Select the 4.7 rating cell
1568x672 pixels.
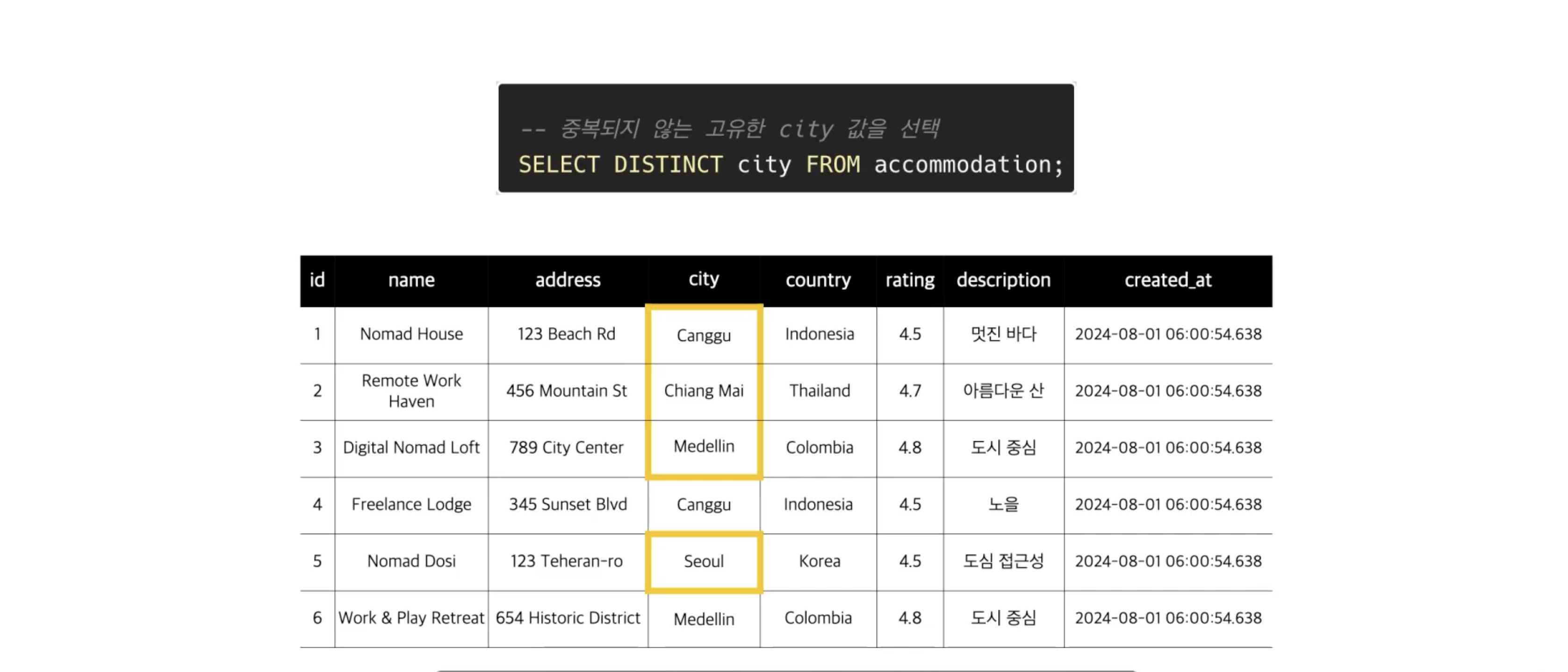click(x=910, y=391)
